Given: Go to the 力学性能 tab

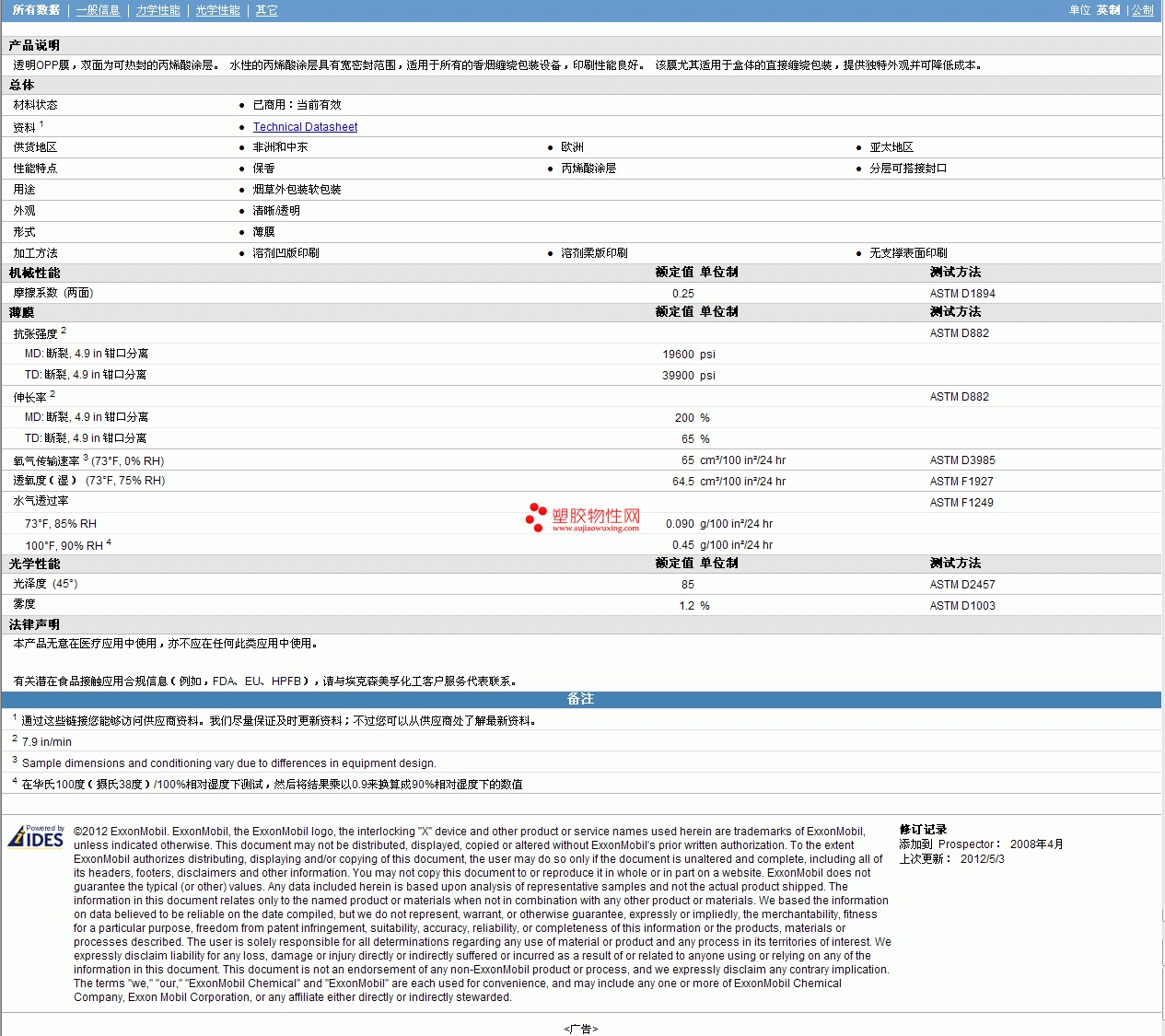Looking at the screenshot, I should [157, 10].
